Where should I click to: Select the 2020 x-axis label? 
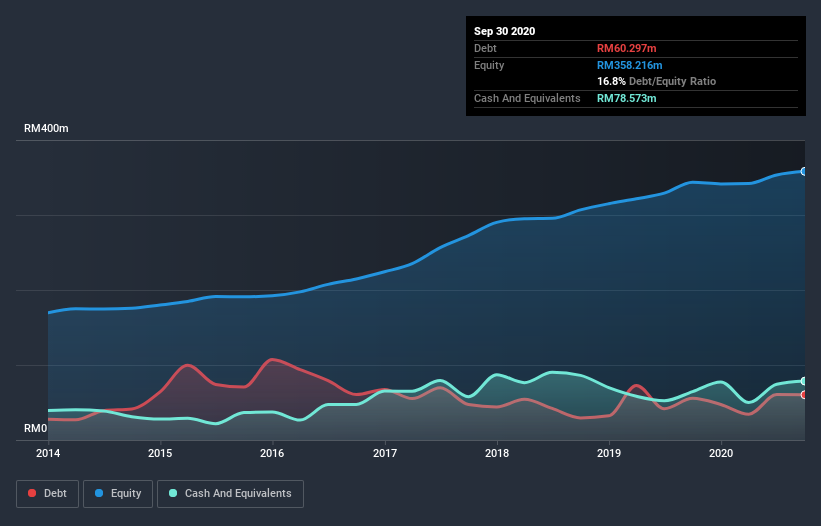pyautogui.click(x=721, y=453)
